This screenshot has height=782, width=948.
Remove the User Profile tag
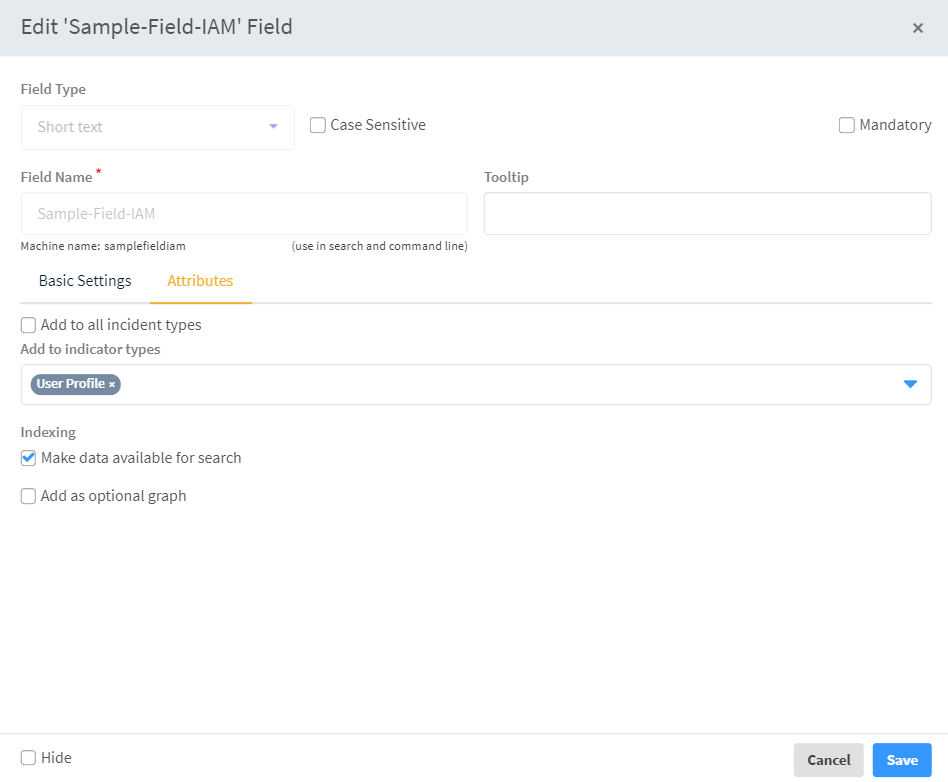(110, 384)
